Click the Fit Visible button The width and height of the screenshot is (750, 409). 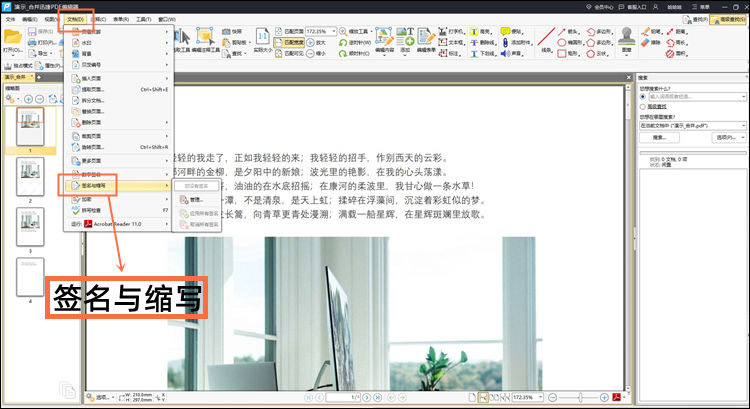click(x=289, y=54)
